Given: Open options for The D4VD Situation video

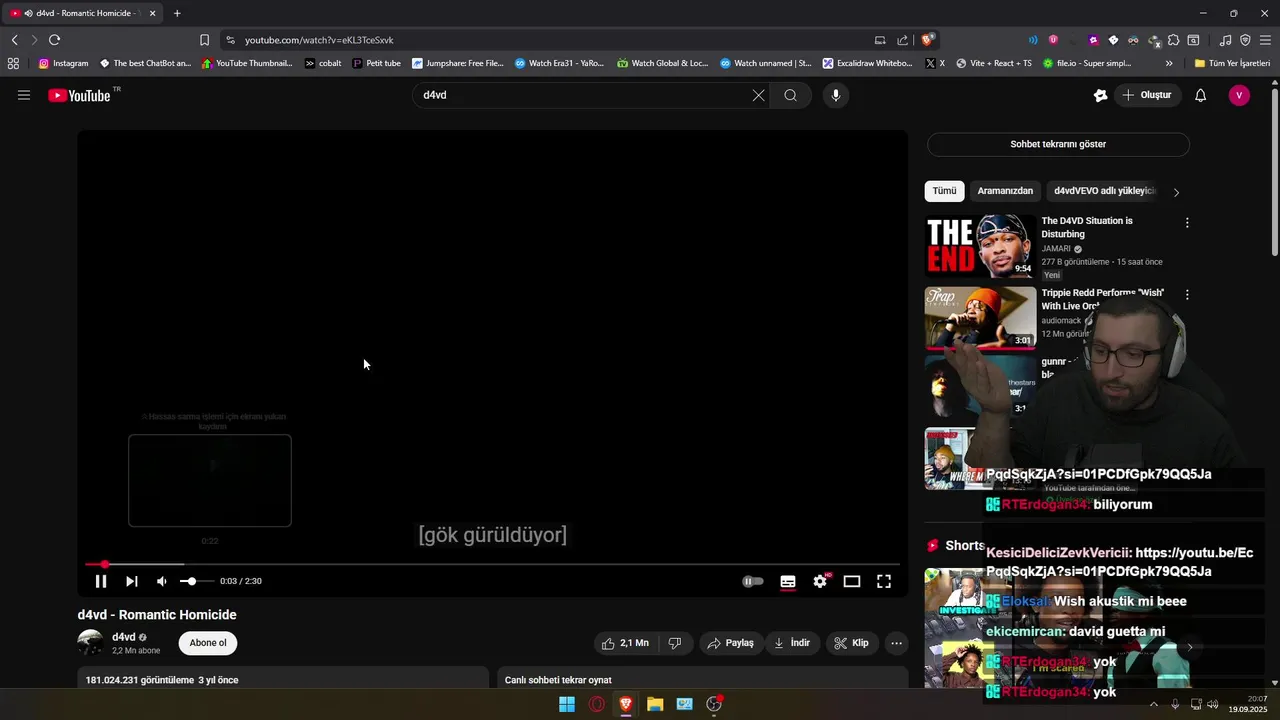Looking at the screenshot, I should click(1187, 223).
